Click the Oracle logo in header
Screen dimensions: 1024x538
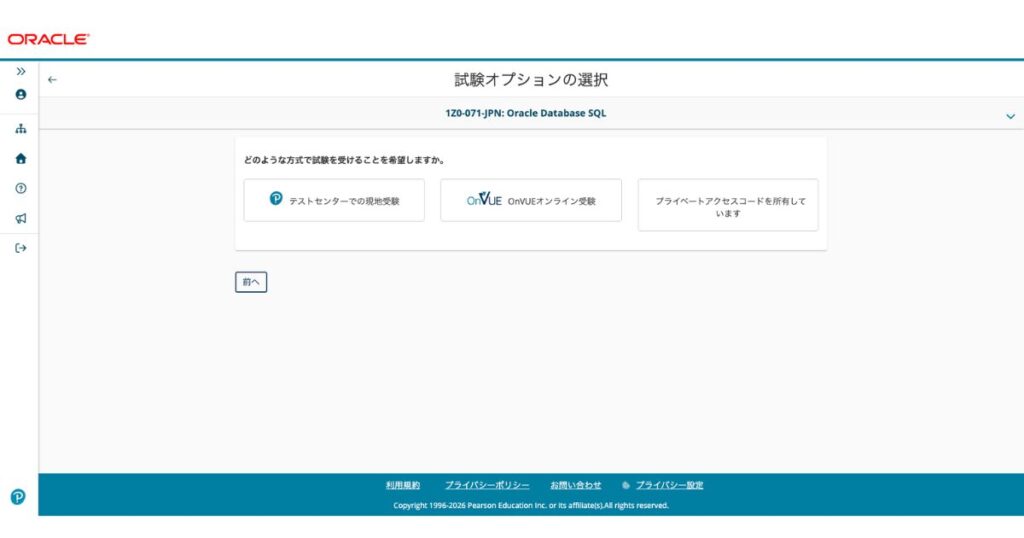(48, 39)
